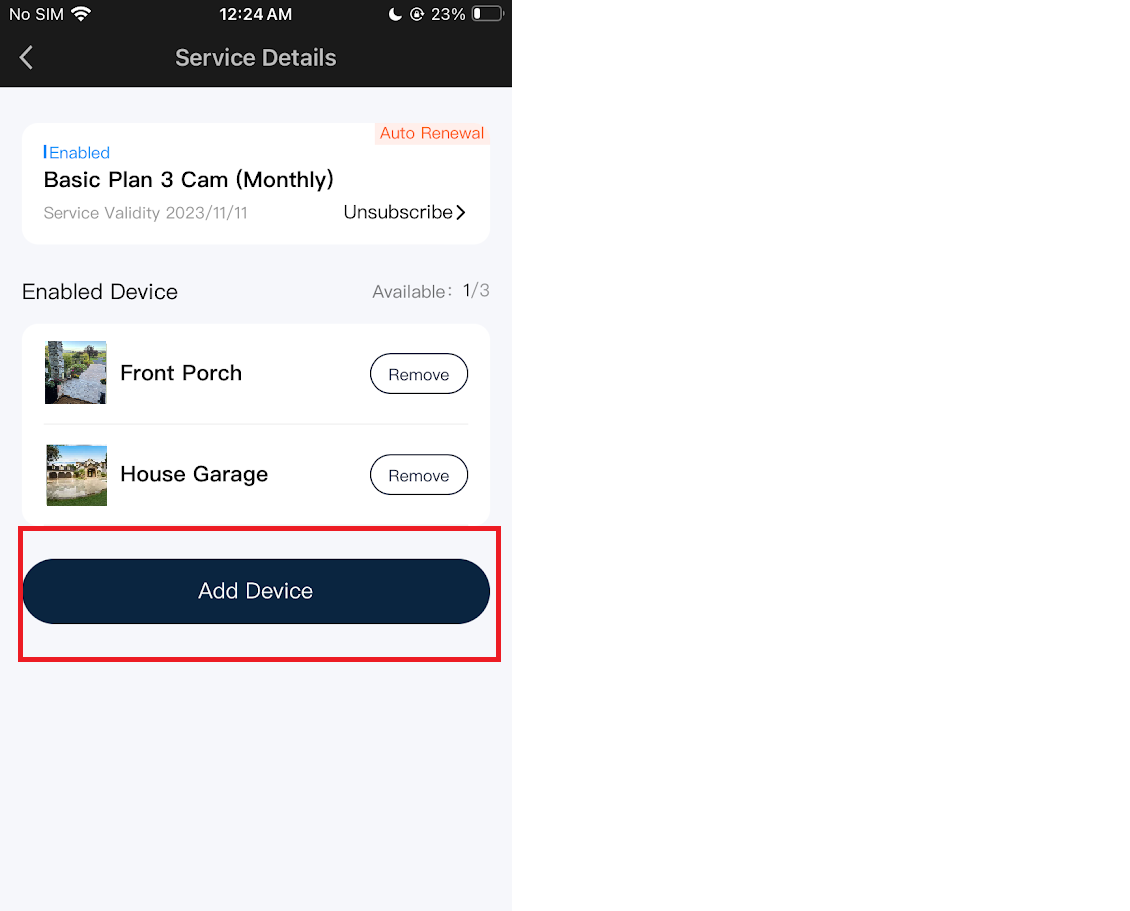Select the Front Porch device name
The width and height of the screenshot is (1130, 911).
tap(181, 373)
